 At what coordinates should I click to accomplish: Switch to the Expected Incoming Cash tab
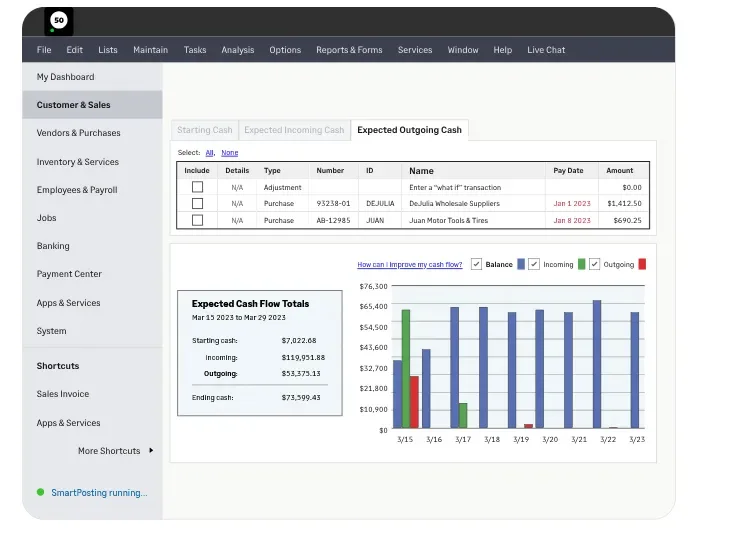[294, 130]
